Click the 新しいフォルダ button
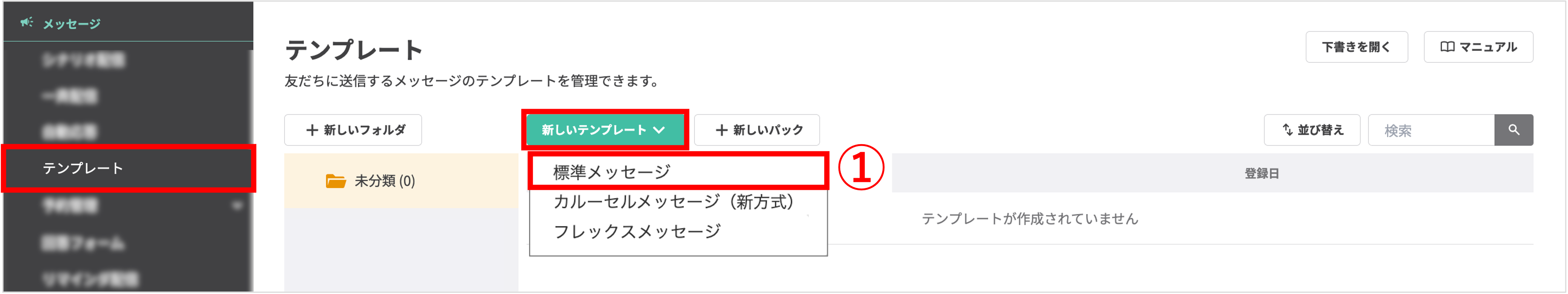The image size is (1568, 294). (x=353, y=130)
